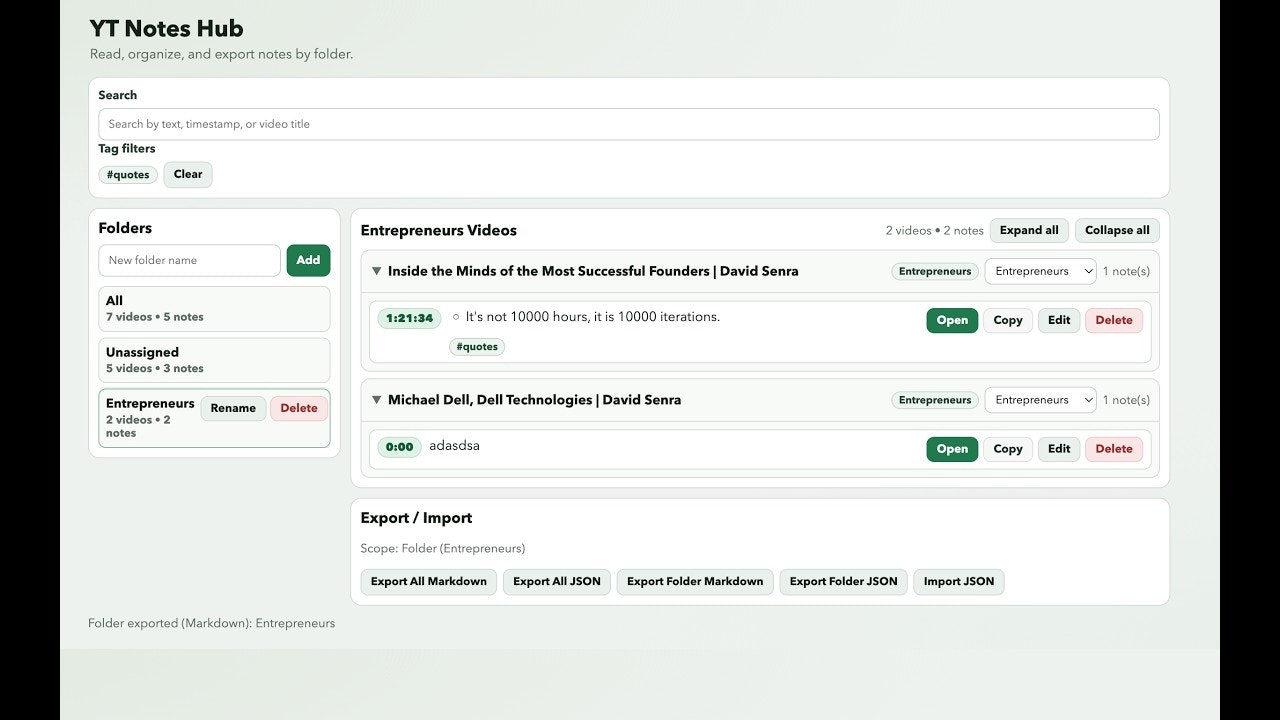The width and height of the screenshot is (1280, 720).
Task: Collapse all videos
Action: pos(1117,230)
